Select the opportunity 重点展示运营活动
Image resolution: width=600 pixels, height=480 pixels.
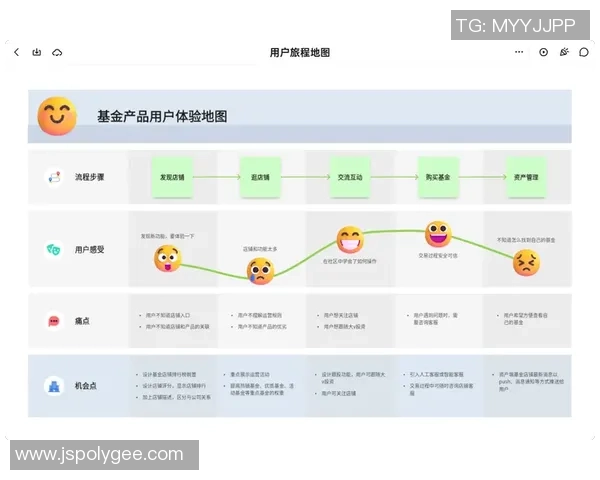250,374
